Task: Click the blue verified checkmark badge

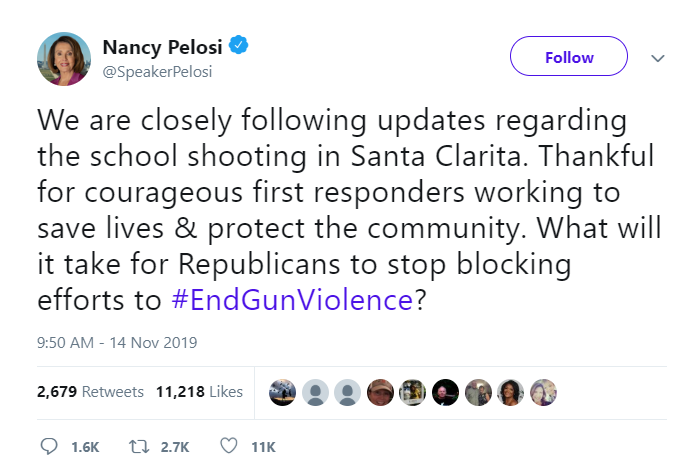Action: [x=239, y=46]
